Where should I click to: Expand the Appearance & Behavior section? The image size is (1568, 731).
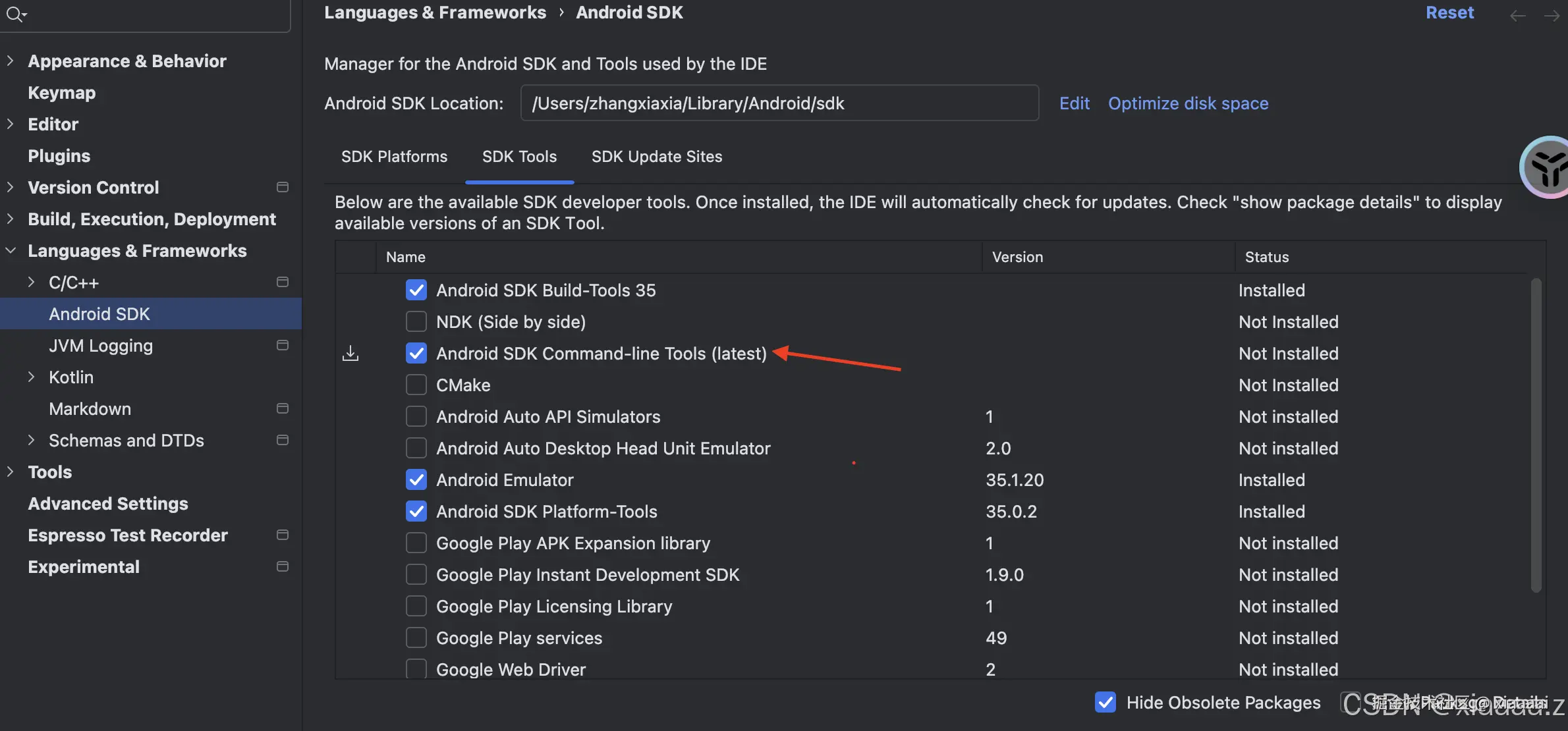coord(10,61)
